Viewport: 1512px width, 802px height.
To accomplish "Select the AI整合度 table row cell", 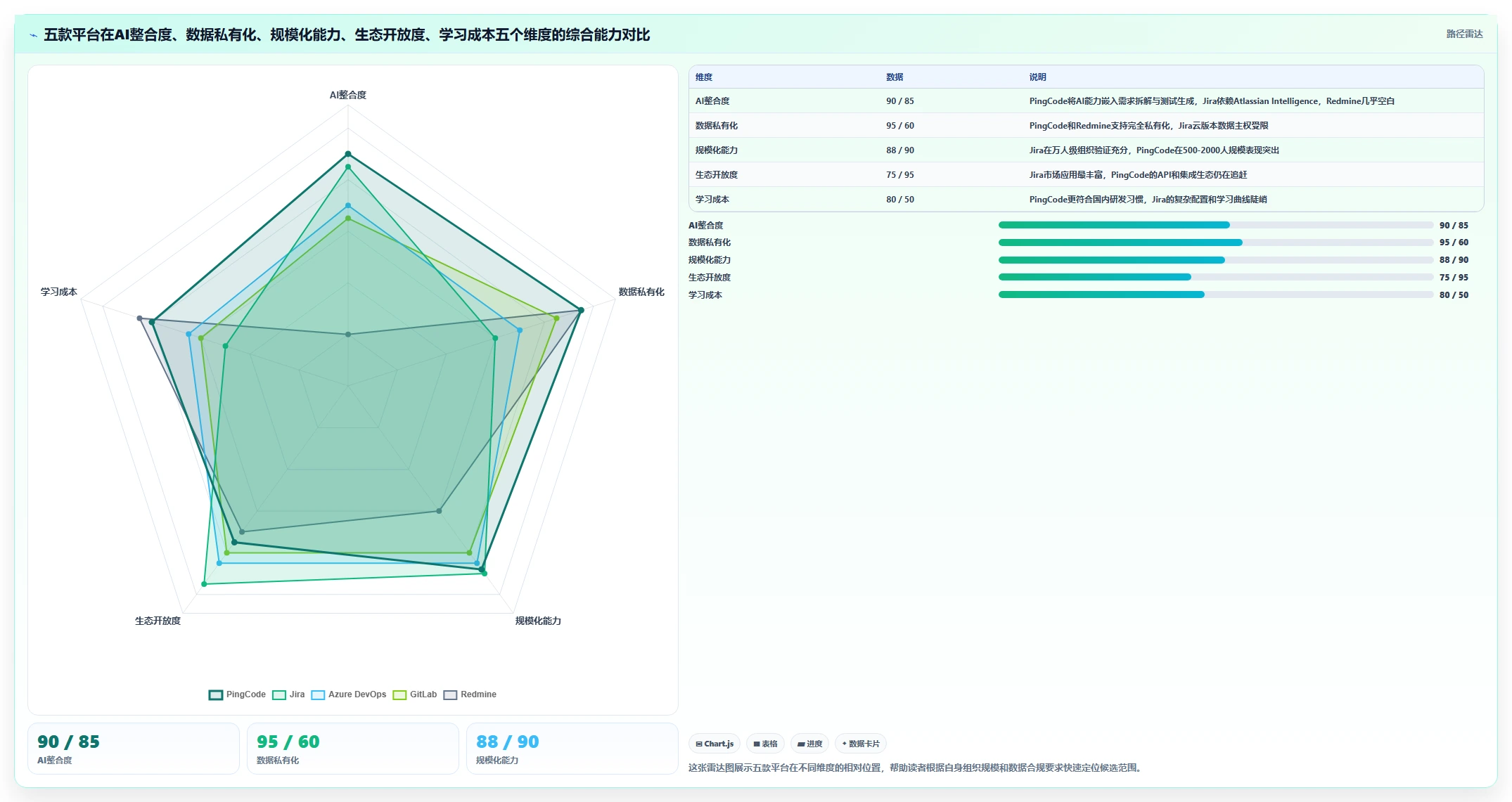I will point(712,101).
